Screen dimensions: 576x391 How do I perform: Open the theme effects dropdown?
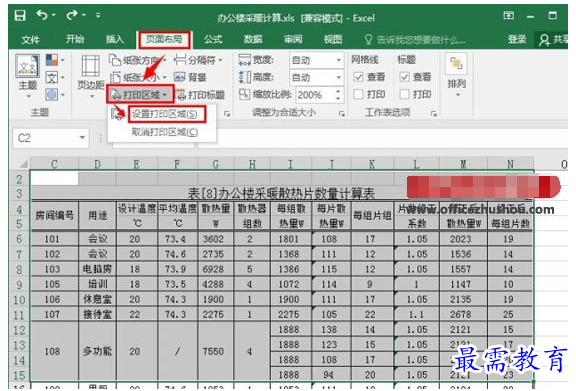tap(55, 94)
